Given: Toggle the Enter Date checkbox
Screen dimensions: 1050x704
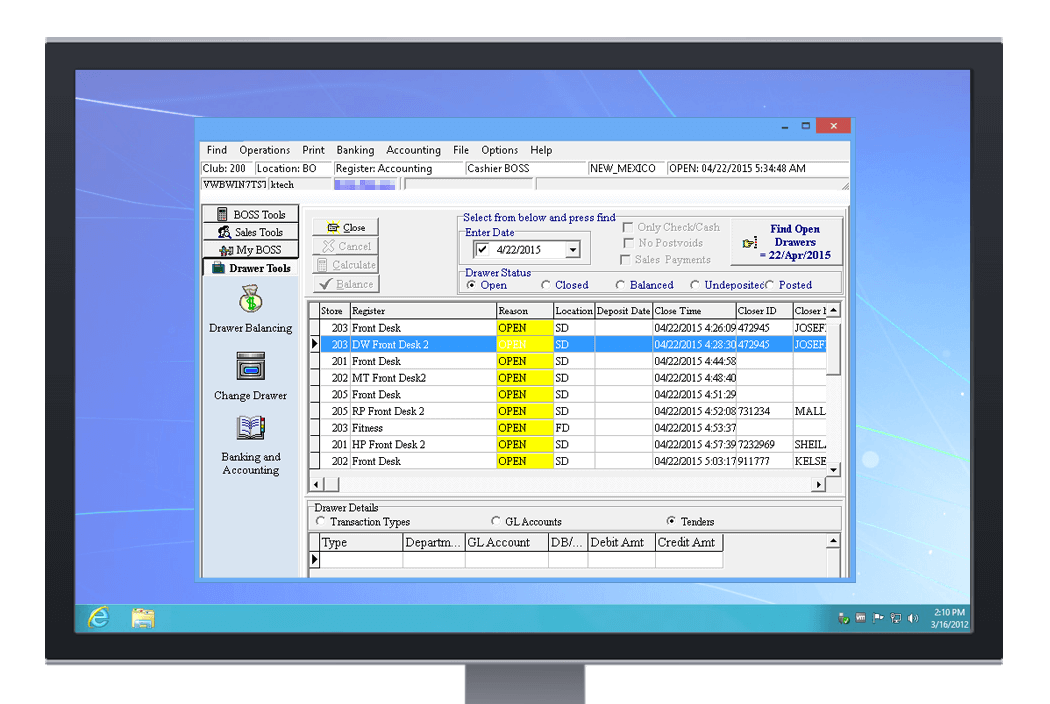Looking at the screenshot, I should (482, 250).
